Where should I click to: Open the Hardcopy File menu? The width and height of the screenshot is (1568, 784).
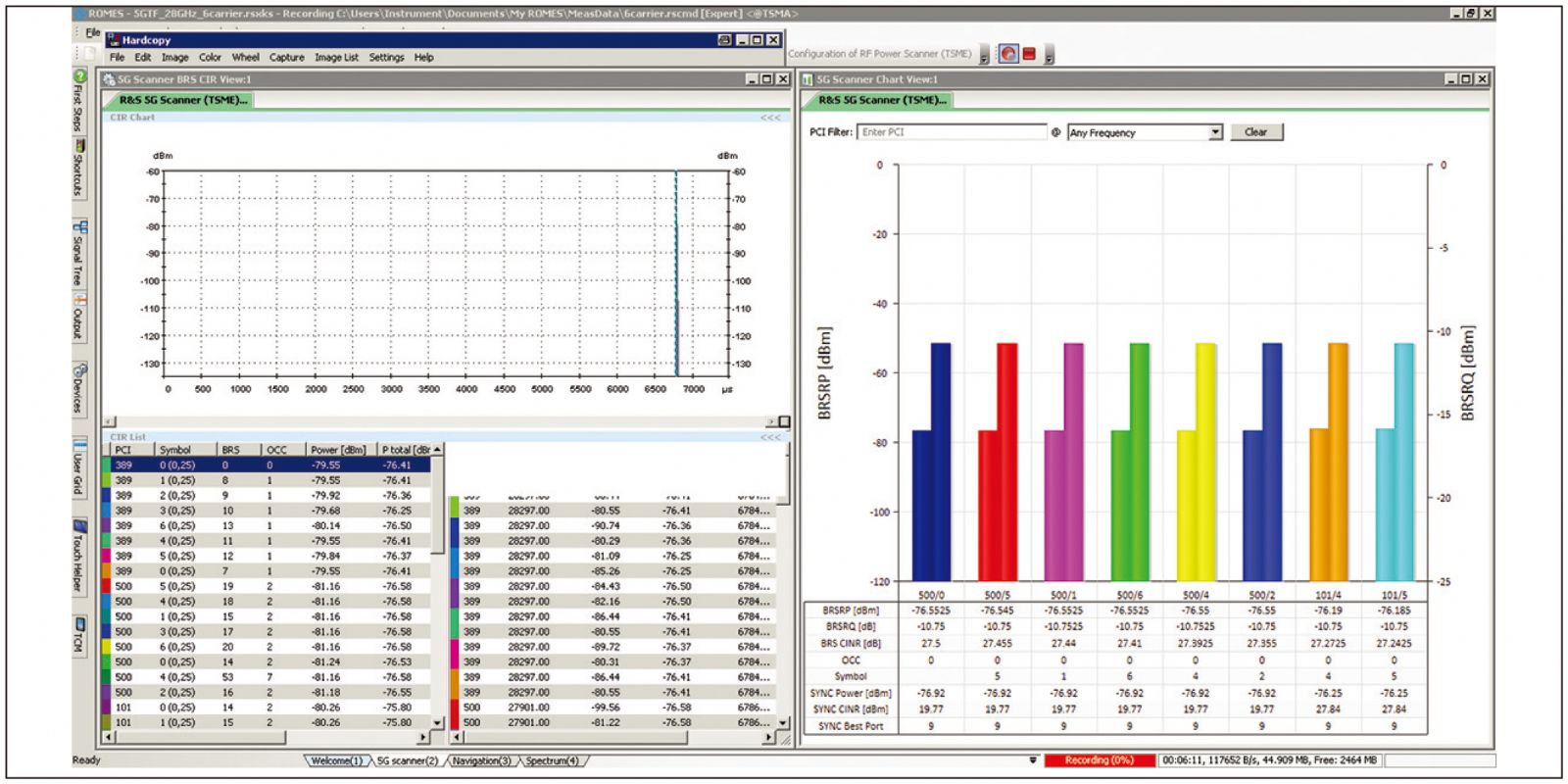click(117, 58)
